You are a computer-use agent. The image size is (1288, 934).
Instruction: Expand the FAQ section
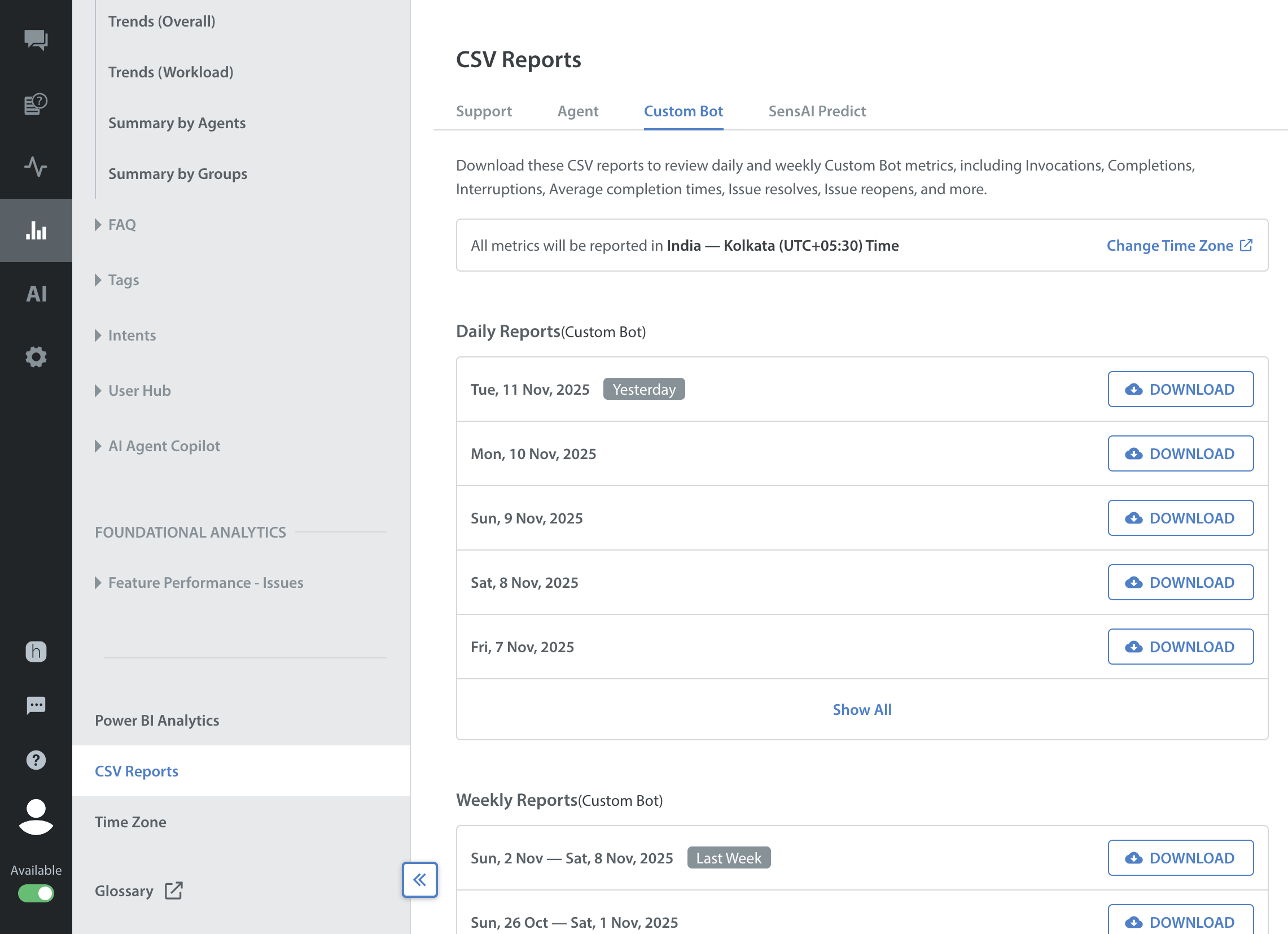pyautogui.click(x=121, y=224)
